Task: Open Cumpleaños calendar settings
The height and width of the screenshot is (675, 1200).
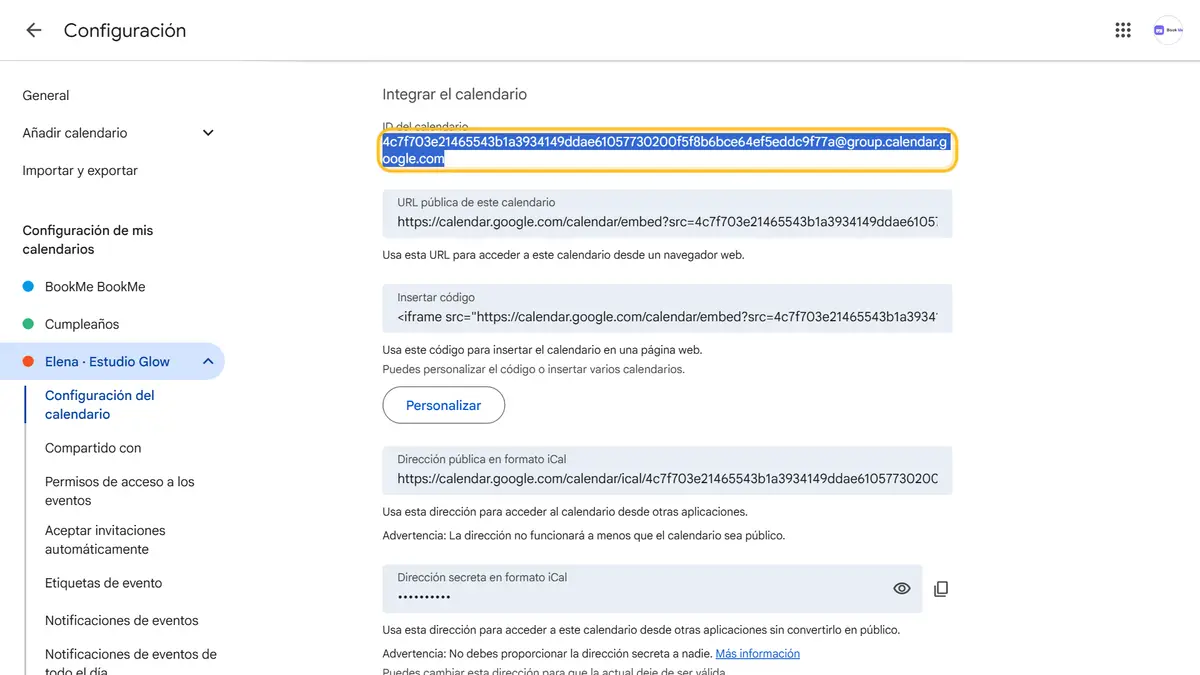Action: (82, 324)
